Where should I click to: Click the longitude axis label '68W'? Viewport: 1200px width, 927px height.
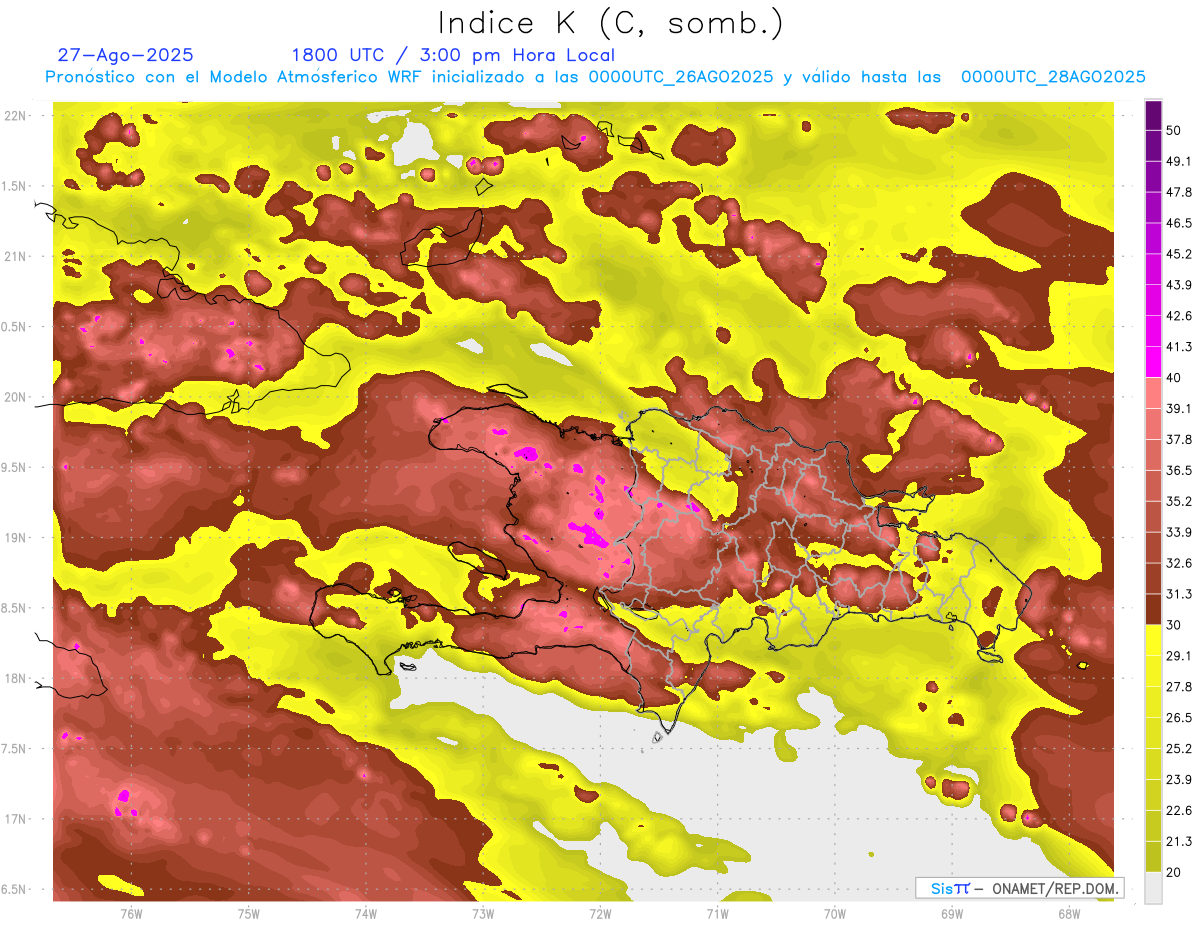pyautogui.click(x=1069, y=915)
